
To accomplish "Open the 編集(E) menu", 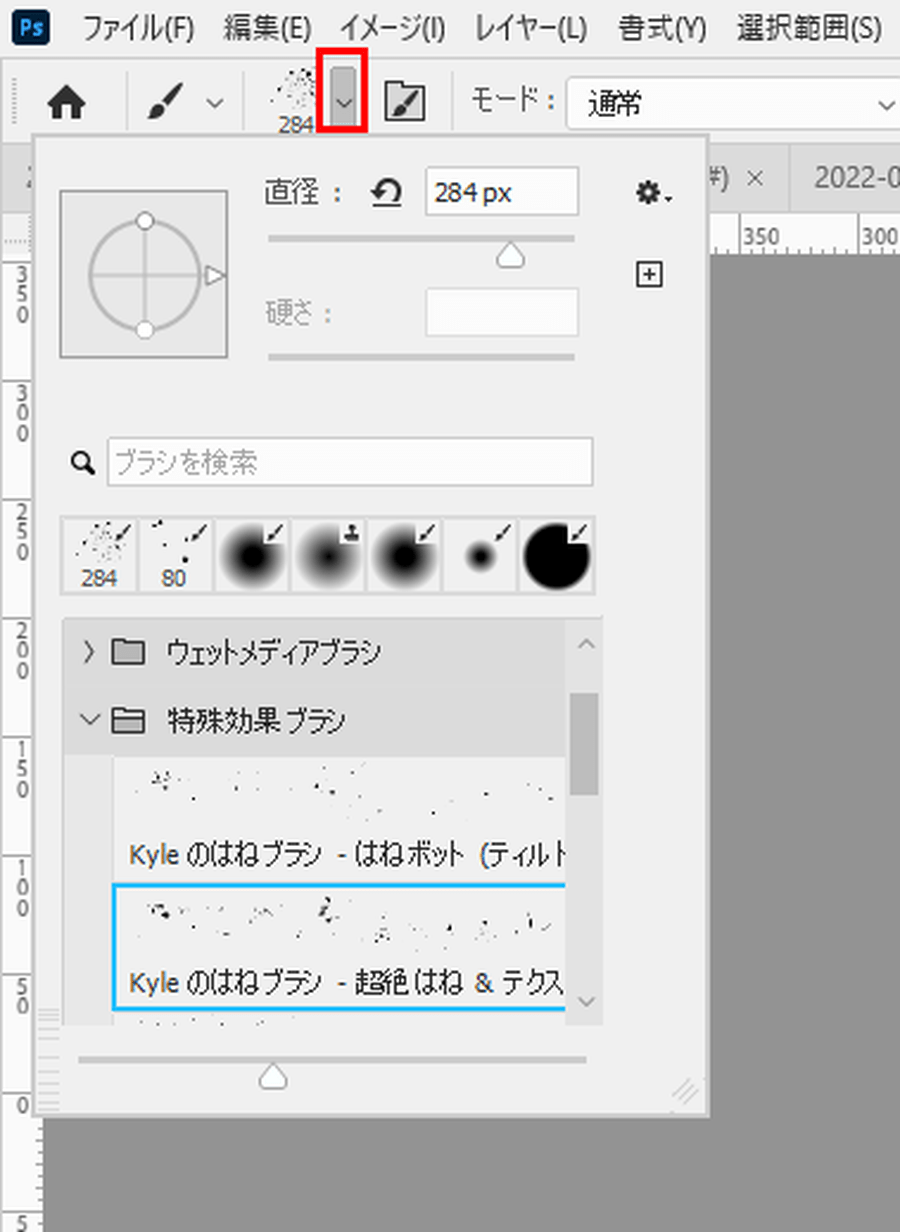I will point(267,27).
